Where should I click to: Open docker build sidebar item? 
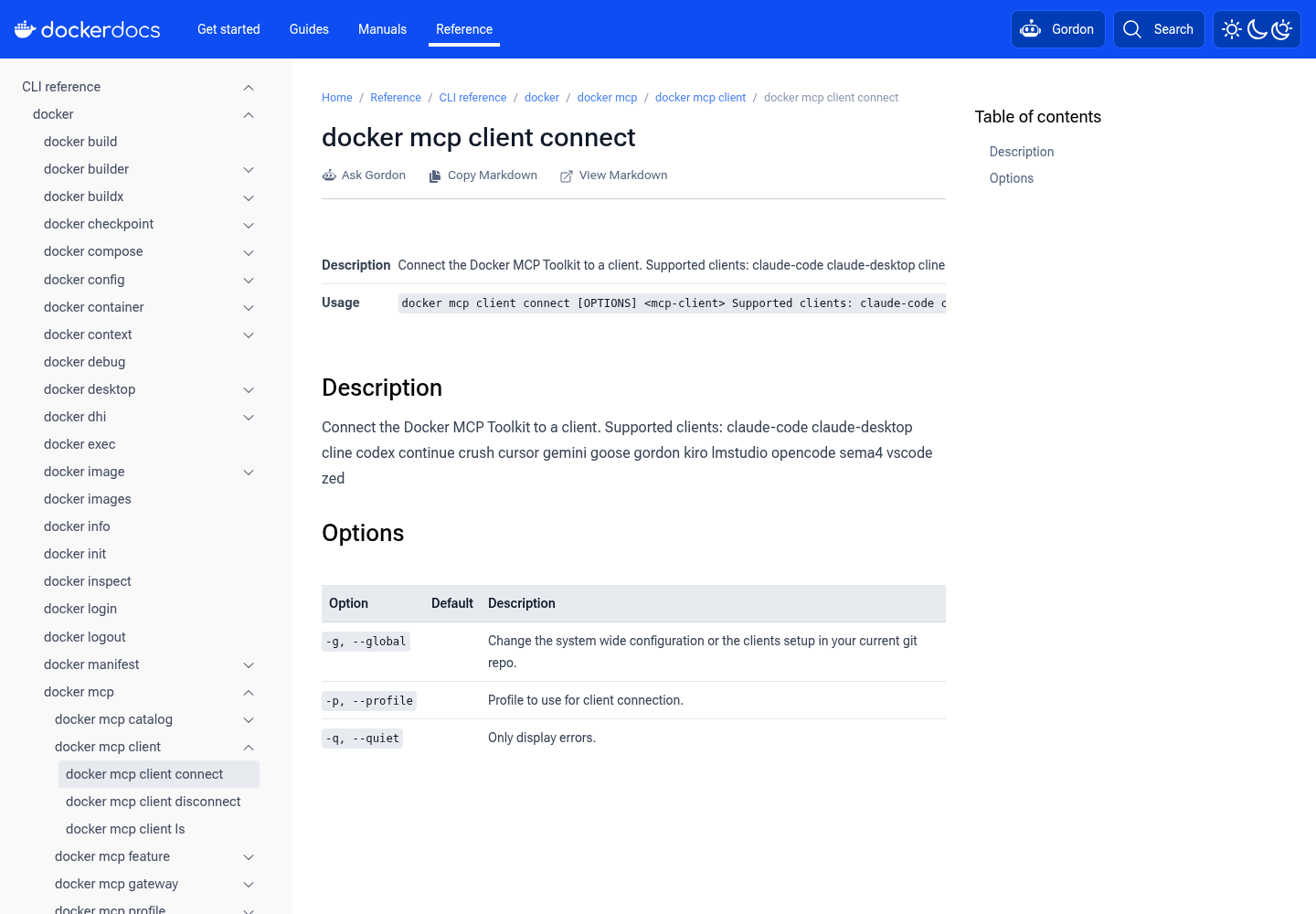click(x=80, y=142)
